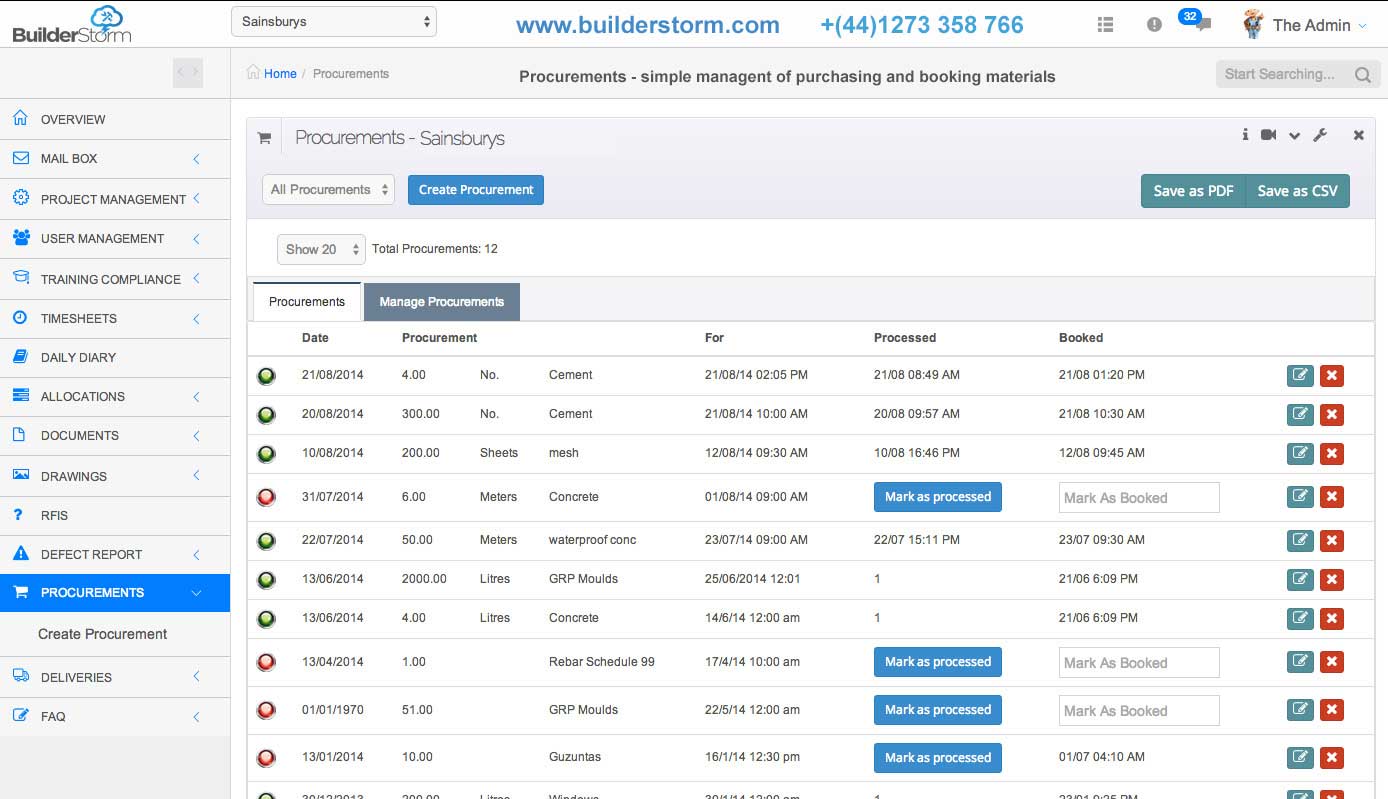Screen dimensions: 1388x799
Task: Click the video camera help icon
Action: [1269, 135]
